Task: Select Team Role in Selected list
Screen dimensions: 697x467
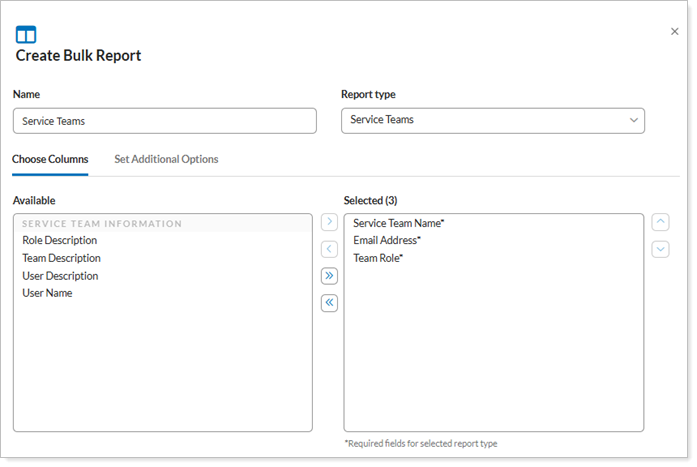Action: pos(378,258)
